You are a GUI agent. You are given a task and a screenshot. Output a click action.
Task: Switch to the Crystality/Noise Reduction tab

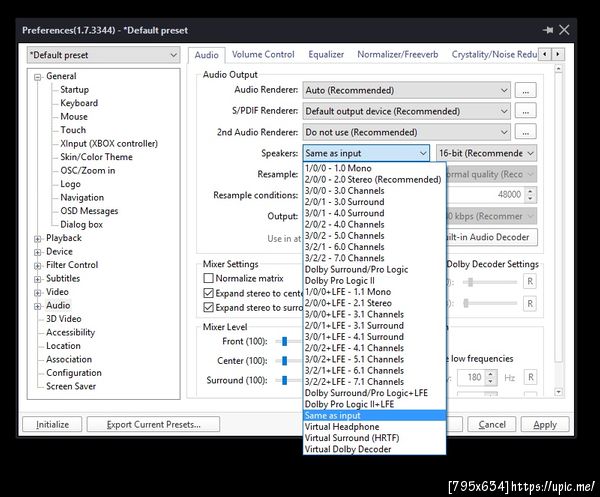click(x=494, y=55)
